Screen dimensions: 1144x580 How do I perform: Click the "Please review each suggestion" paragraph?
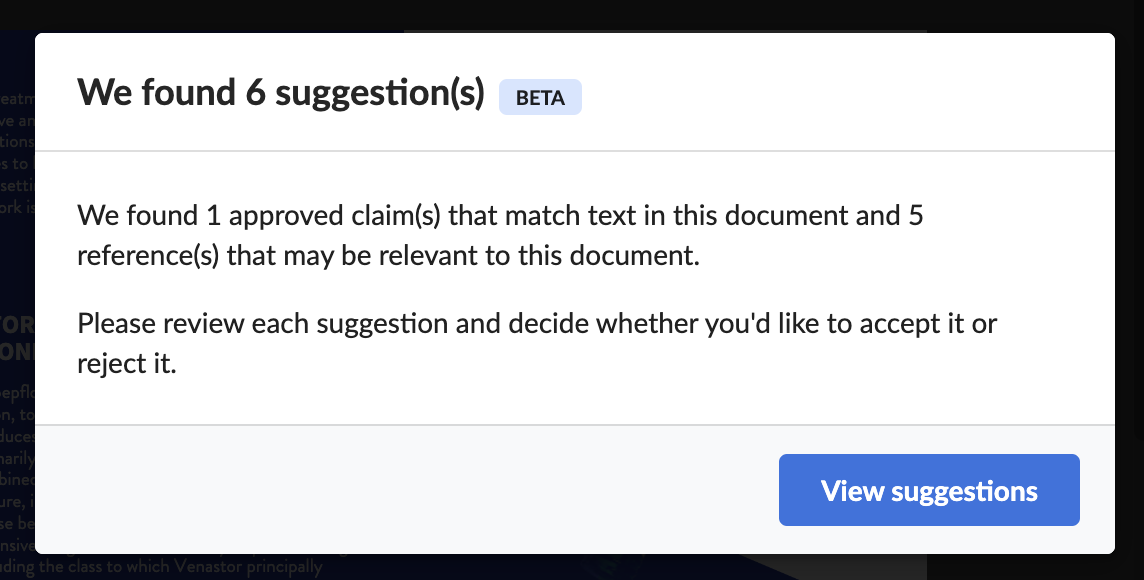537,343
